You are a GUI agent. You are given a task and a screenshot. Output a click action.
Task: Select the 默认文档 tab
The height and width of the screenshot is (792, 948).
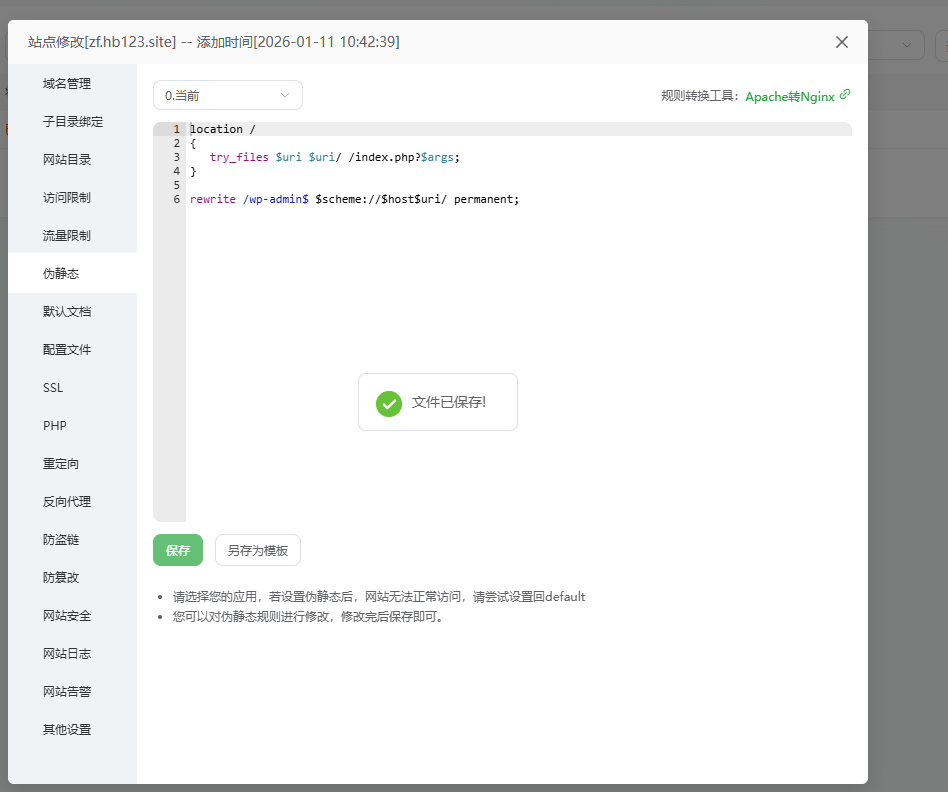click(x=67, y=312)
